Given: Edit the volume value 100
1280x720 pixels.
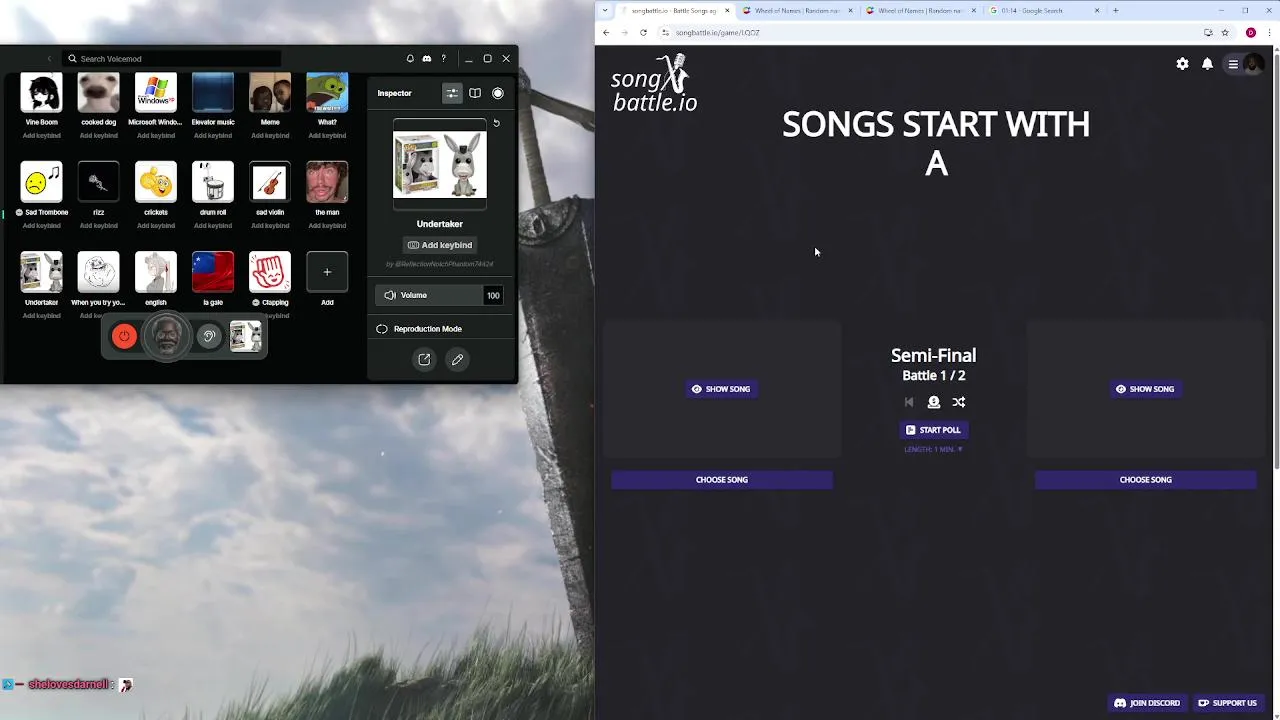Looking at the screenshot, I should point(493,295).
